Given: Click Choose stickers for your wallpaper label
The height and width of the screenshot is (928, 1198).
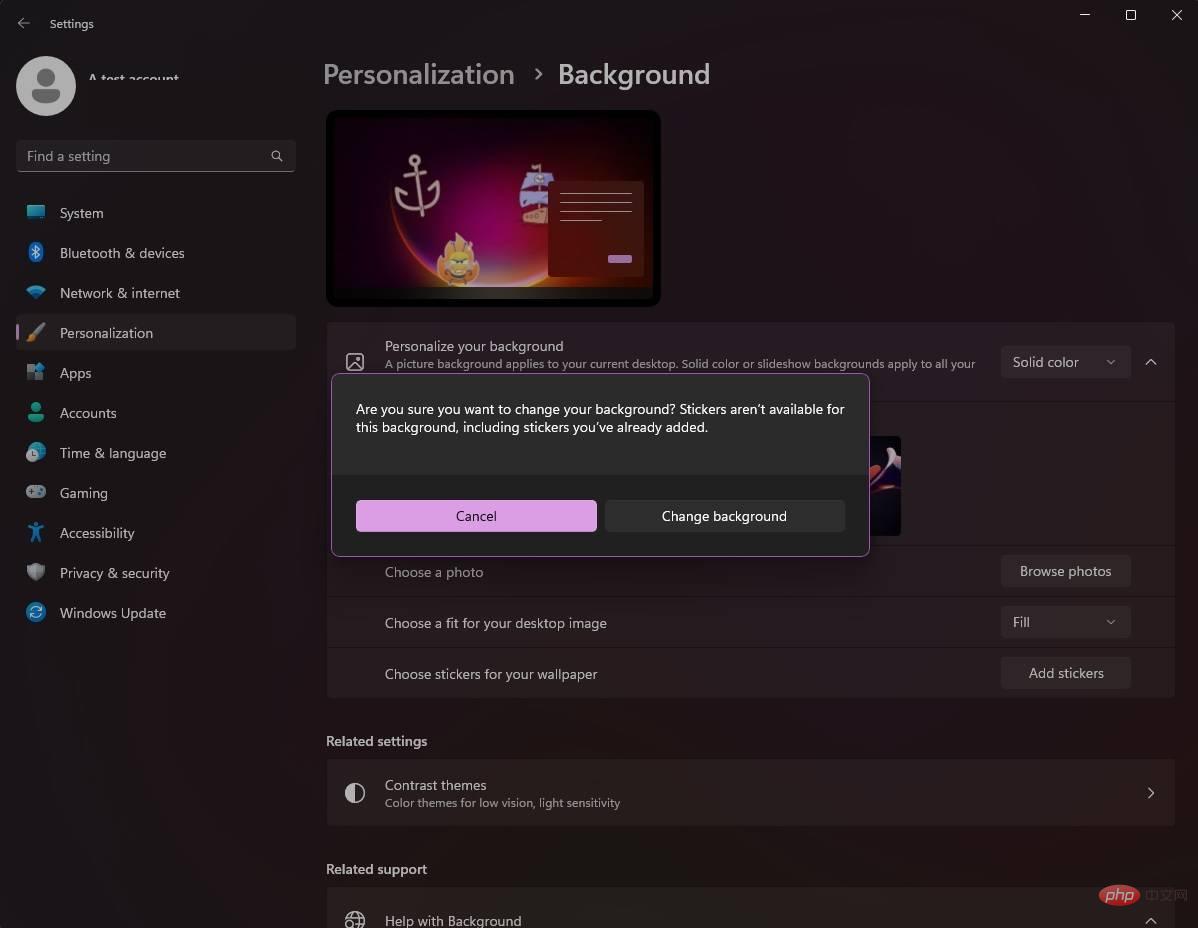Looking at the screenshot, I should (x=491, y=674).
